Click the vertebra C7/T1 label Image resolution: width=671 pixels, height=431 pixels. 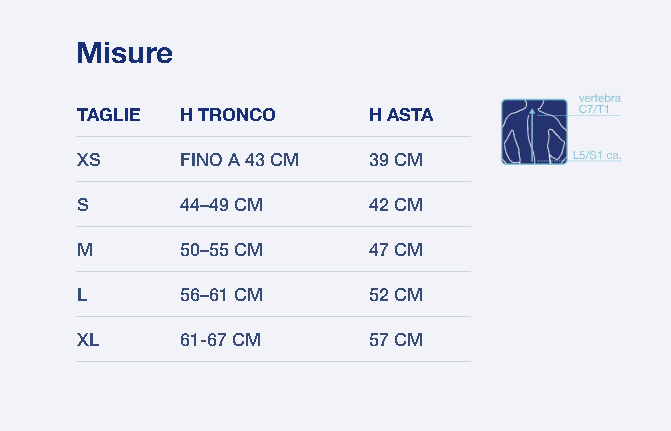tap(600, 104)
